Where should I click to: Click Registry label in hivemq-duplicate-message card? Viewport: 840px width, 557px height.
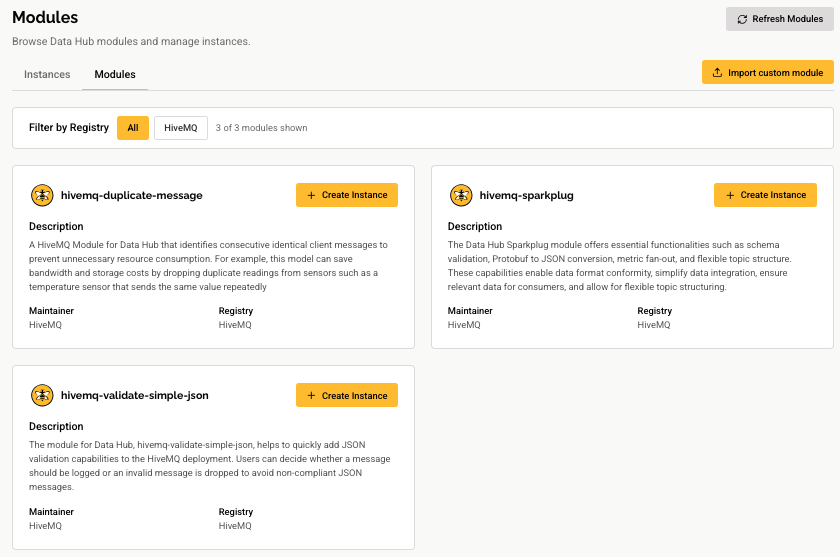click(x=236, y=311)
